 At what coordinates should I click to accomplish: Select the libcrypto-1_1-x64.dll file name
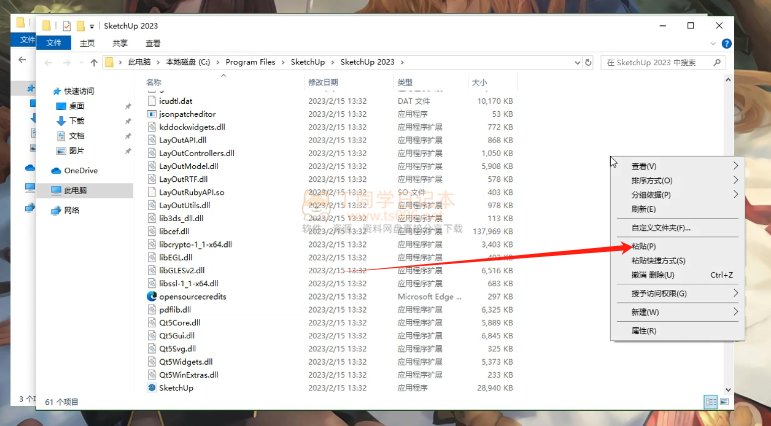point(196,244)
